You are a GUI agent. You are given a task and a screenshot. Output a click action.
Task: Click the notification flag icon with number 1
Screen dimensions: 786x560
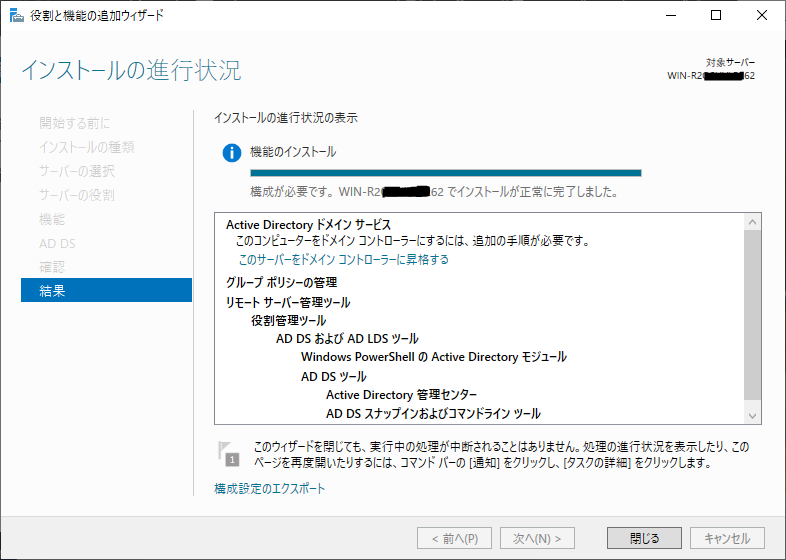click(x=229, y=453)
